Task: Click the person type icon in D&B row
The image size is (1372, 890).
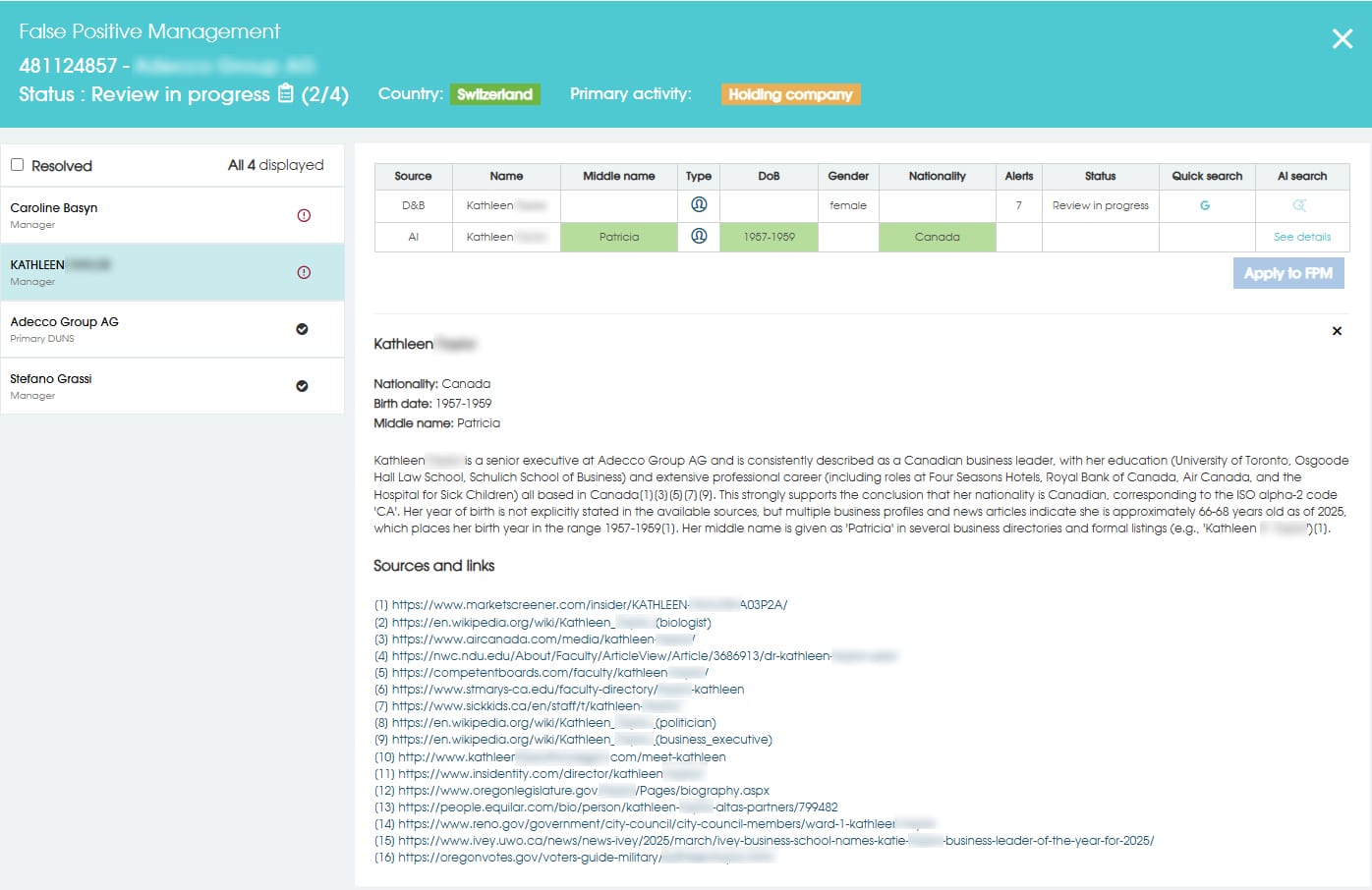Action: coord(699,204)
